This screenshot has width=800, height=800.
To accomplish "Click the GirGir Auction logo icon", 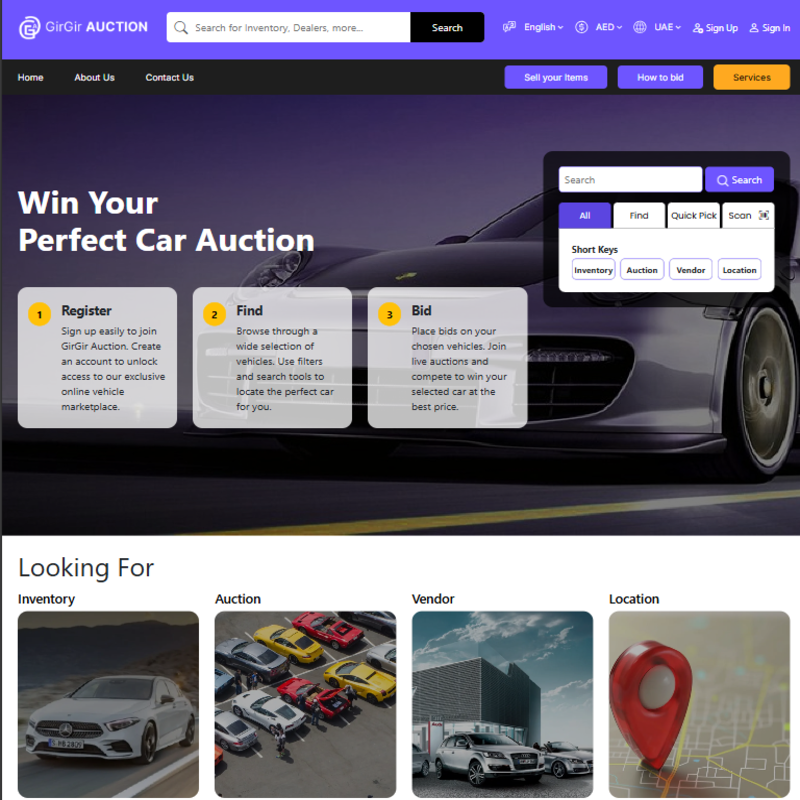I will coord(29,28).
